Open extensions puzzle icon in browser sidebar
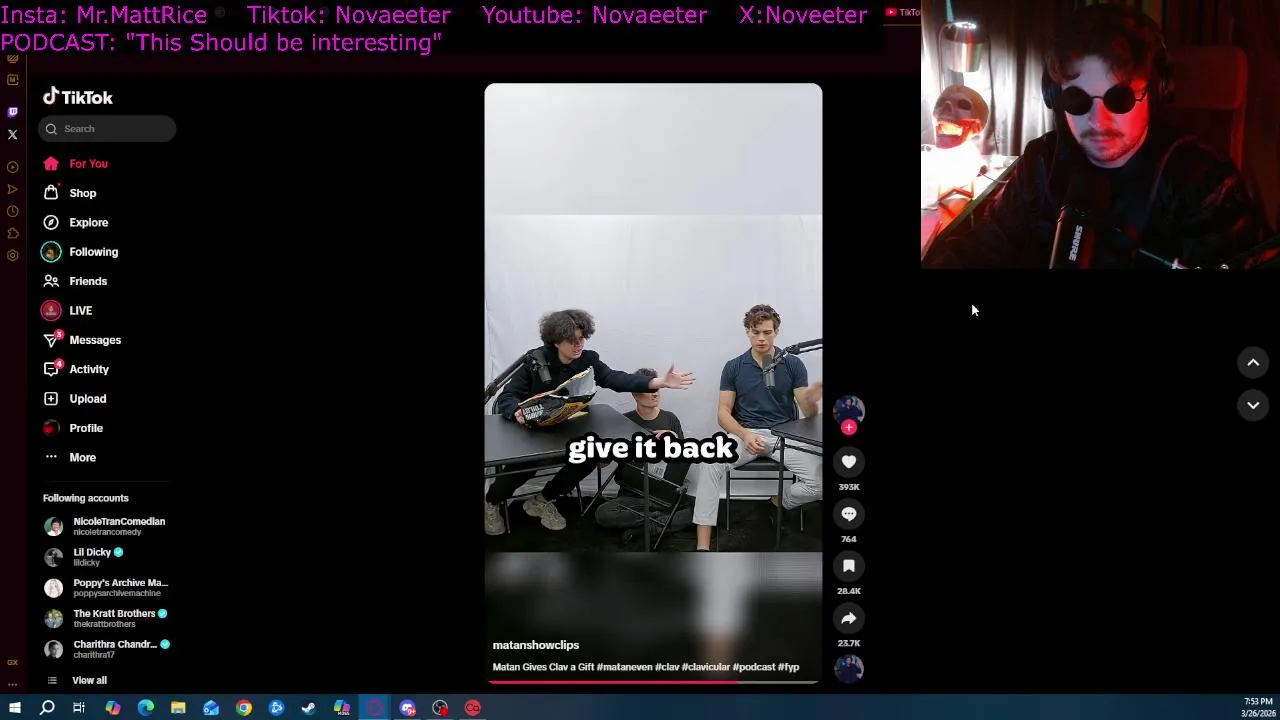 coord(12,233)
